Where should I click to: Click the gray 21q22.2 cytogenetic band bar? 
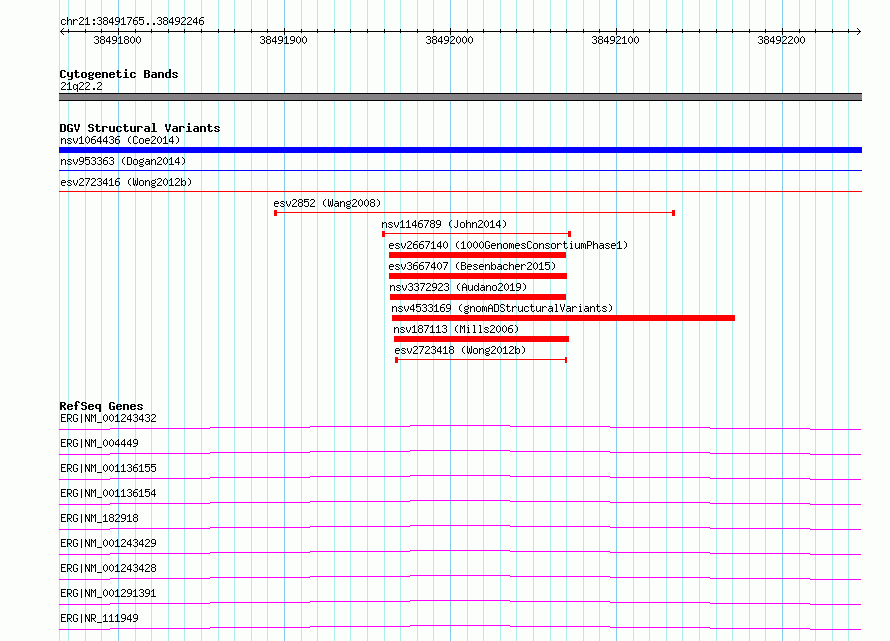point(460,97)
